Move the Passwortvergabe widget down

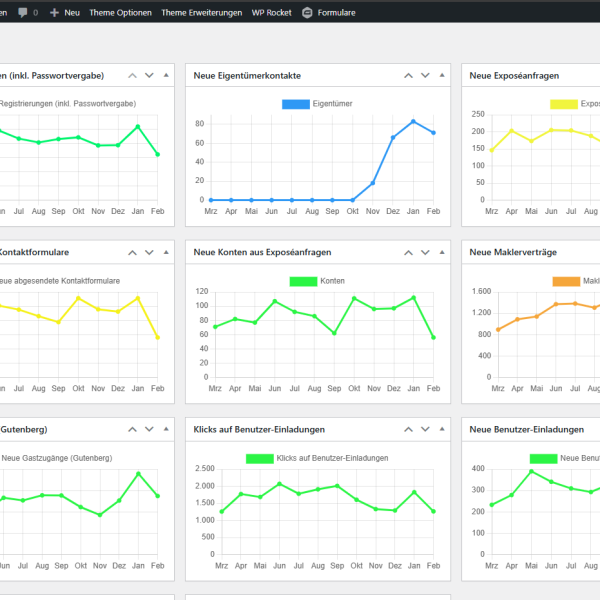click(x=149, y=75)
